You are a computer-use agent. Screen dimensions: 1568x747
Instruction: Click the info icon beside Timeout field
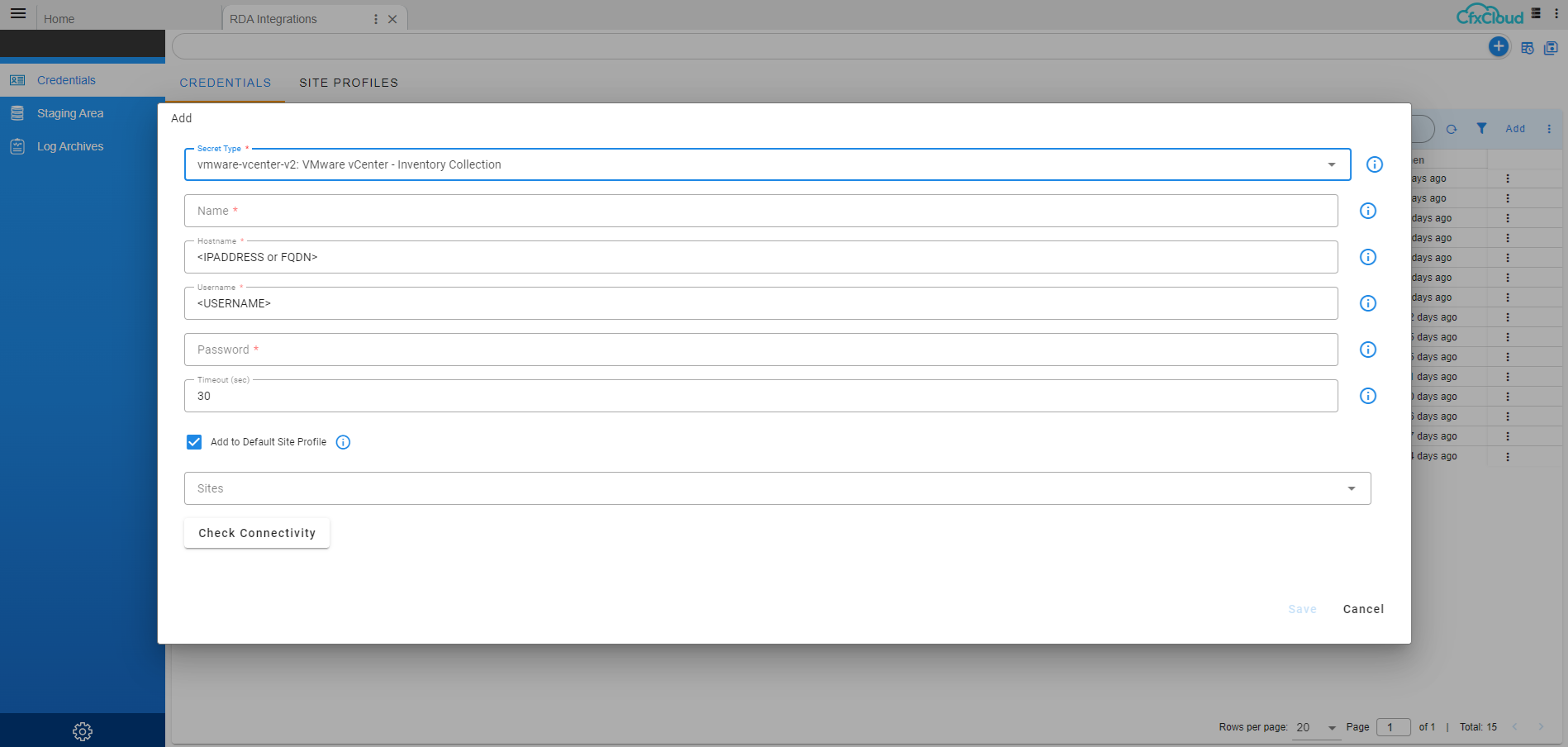pos(1367,396)
